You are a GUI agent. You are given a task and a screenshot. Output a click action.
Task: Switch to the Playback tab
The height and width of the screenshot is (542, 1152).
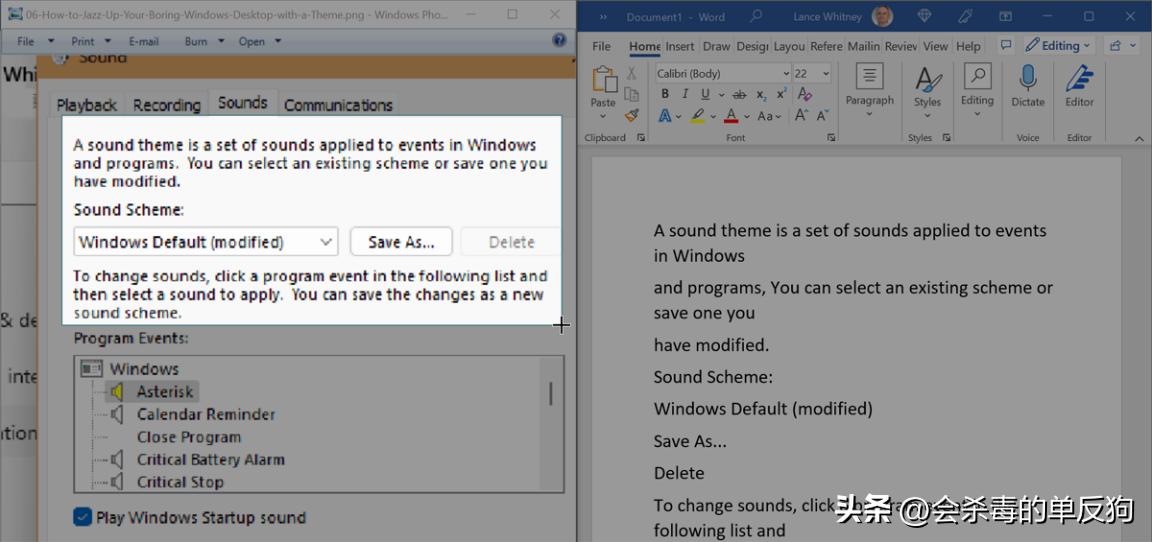pos(87,105)
